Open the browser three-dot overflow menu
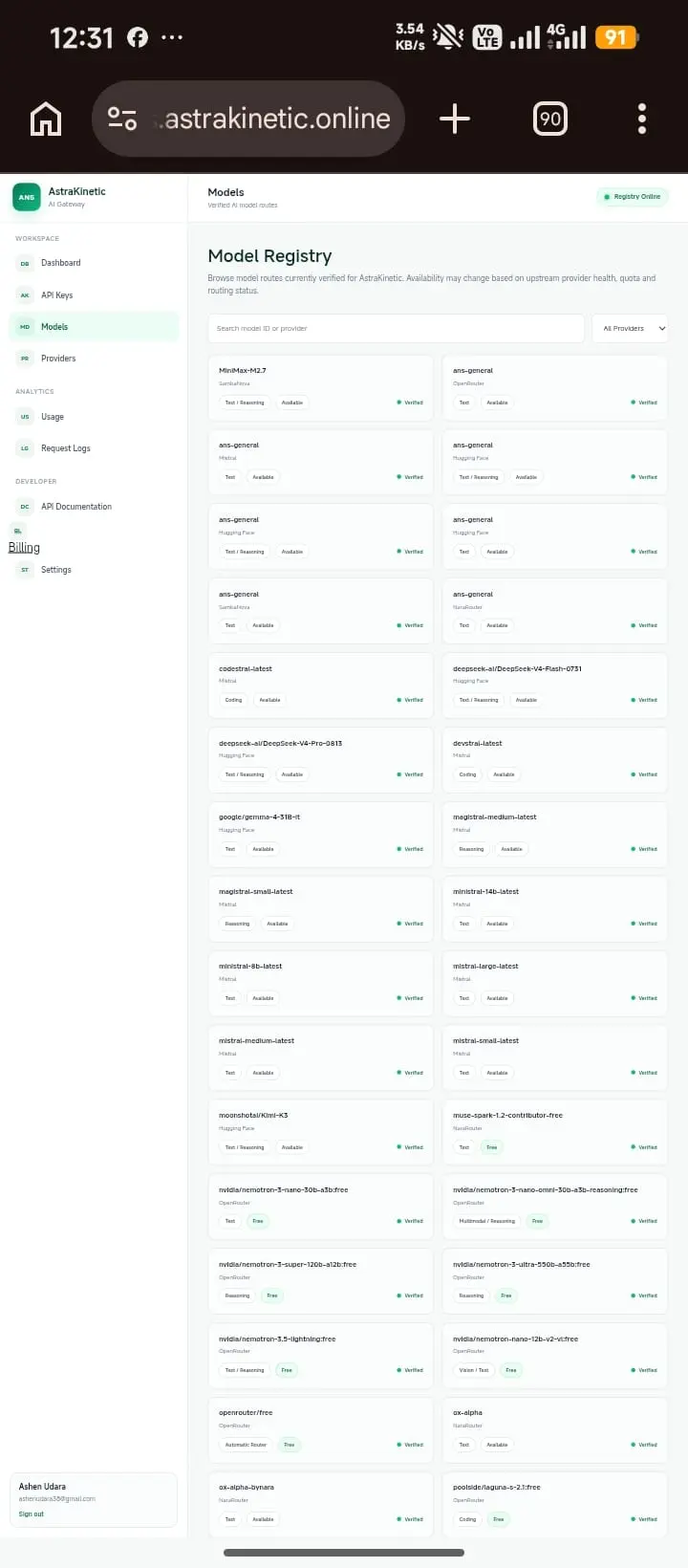 point(642,119)
